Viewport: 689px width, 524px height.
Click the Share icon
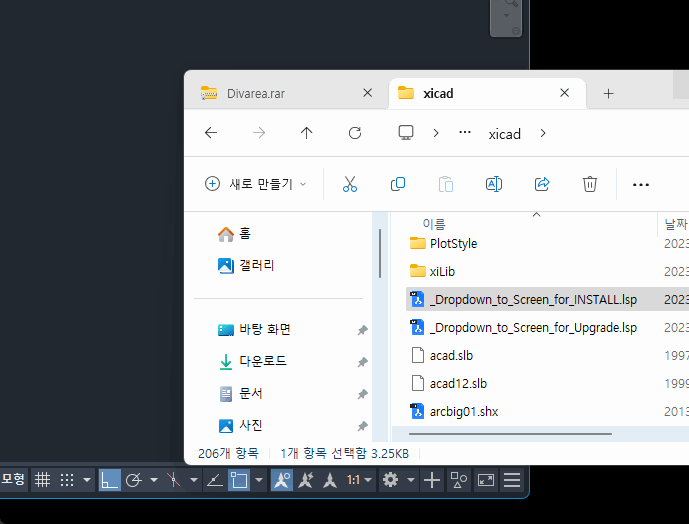(542, 184)
